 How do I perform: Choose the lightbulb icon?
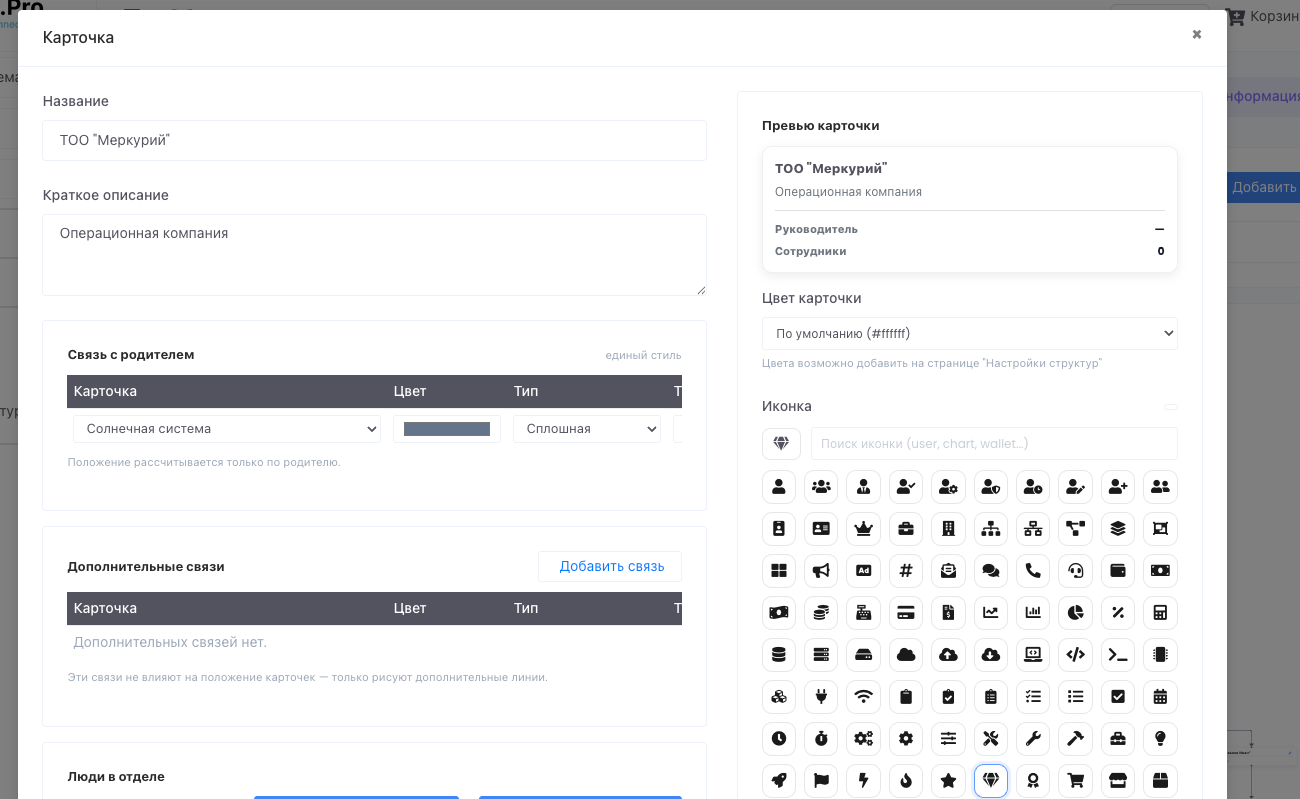point(1160,739)
